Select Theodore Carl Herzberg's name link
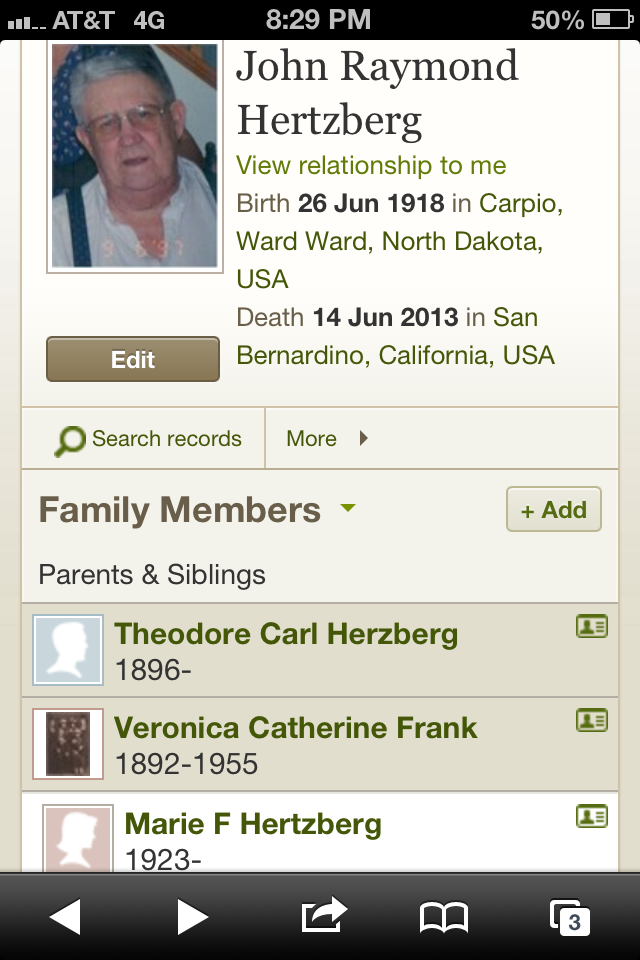The width and height of the screenshot is (640, 960). (x=287, y=633)
